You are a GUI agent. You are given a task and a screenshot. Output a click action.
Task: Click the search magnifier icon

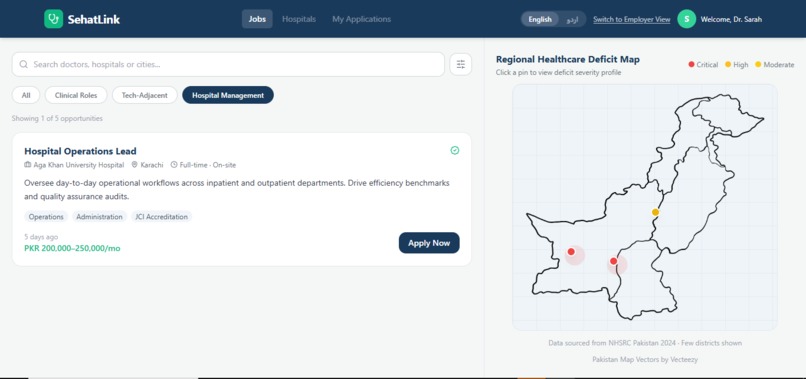24,64
